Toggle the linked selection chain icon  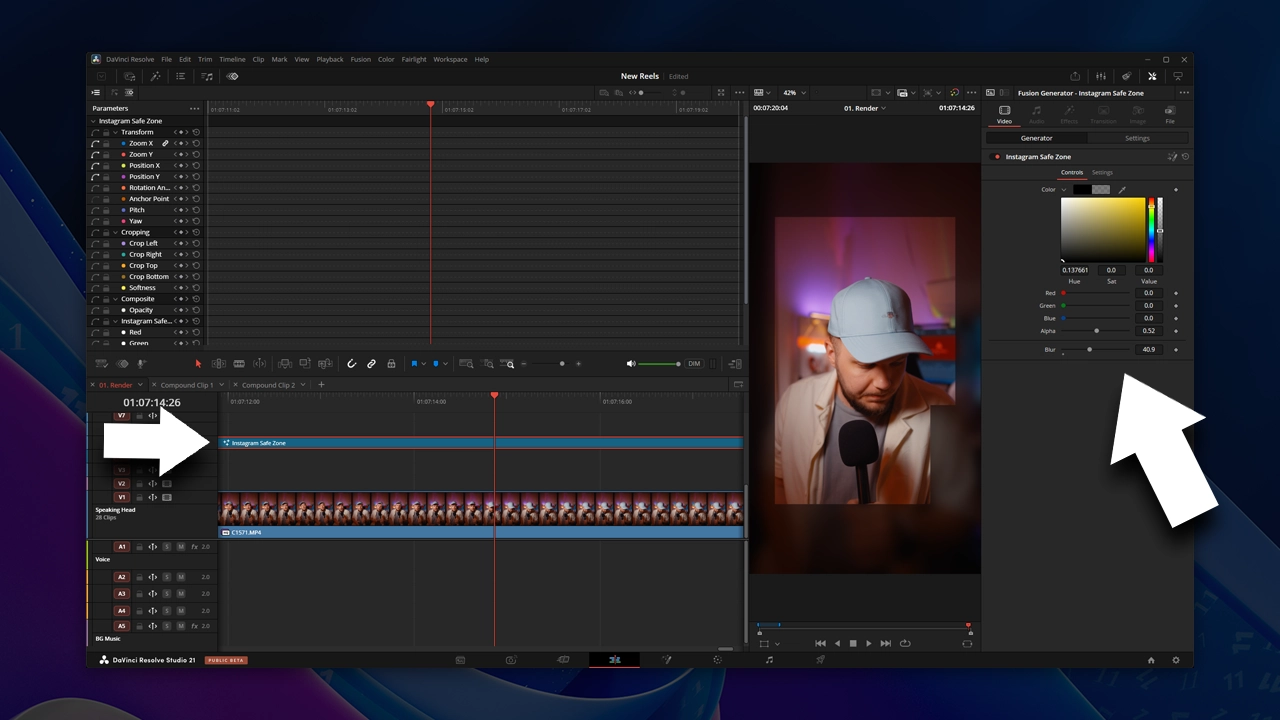click(x=371, y=364)
